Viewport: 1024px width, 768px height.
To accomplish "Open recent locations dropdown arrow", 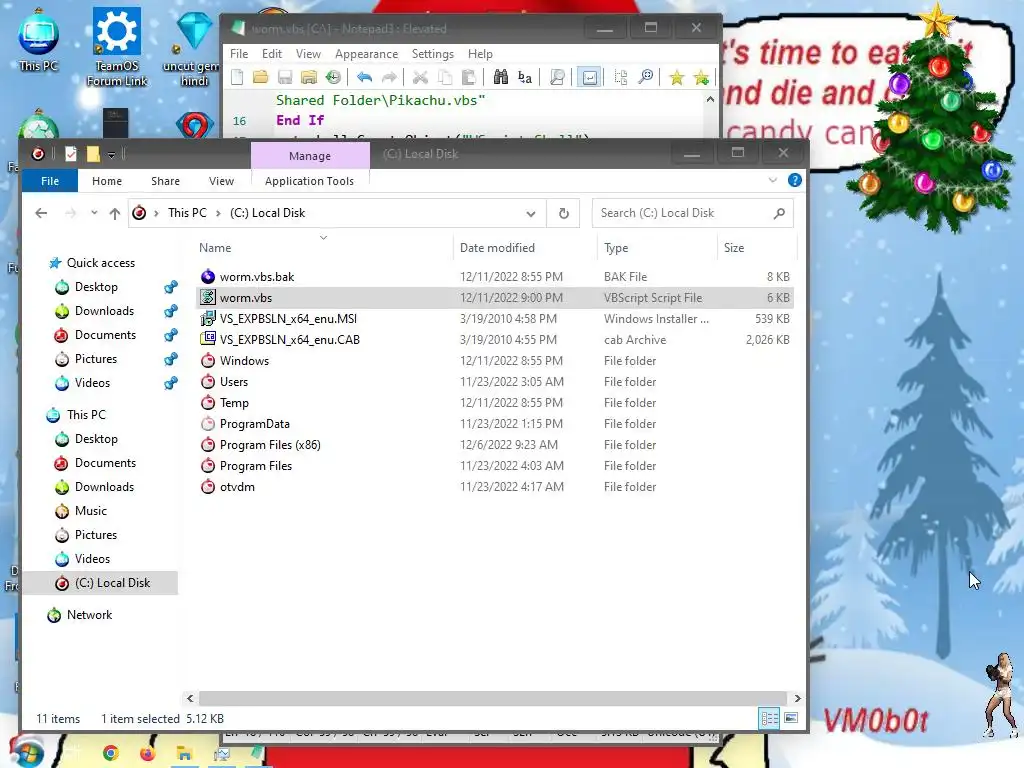I will coord(94,213).
